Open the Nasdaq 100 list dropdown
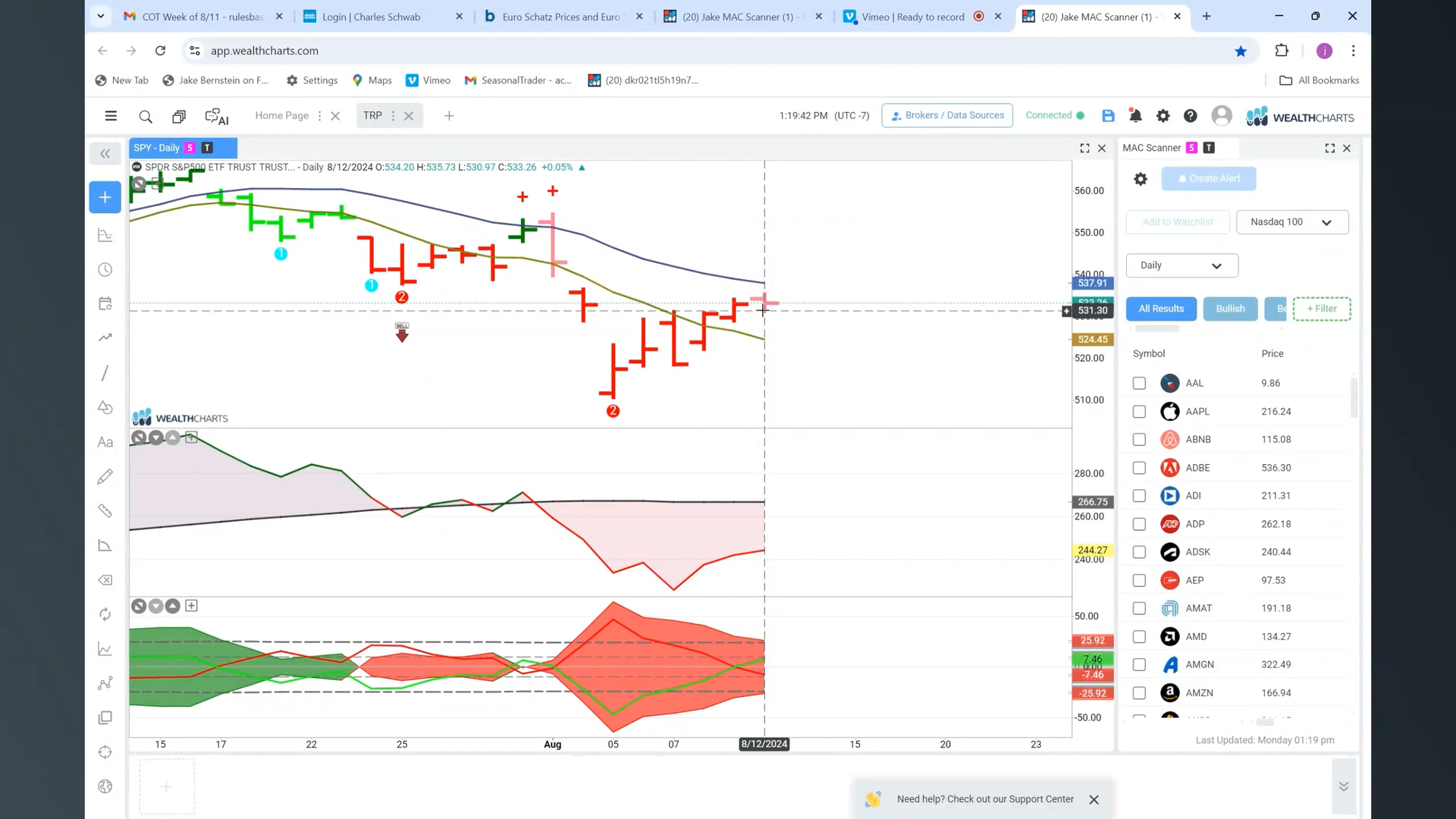The height and width of the screenshot is (819, 1456). pos(1292,222)
